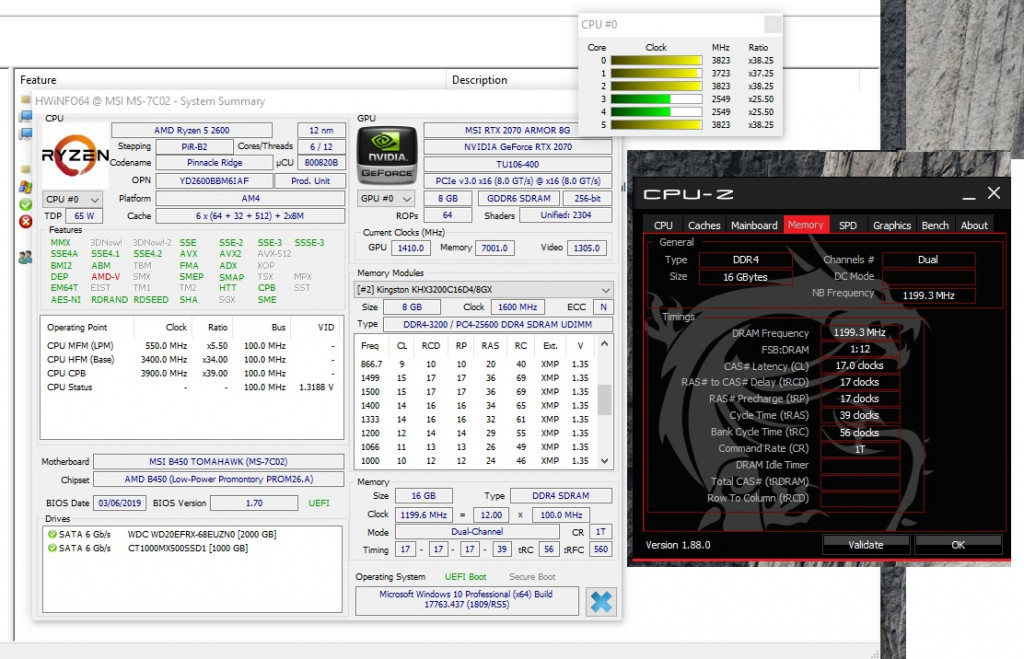Switch to the SPD tab in CPU-Z

point(847,225)
